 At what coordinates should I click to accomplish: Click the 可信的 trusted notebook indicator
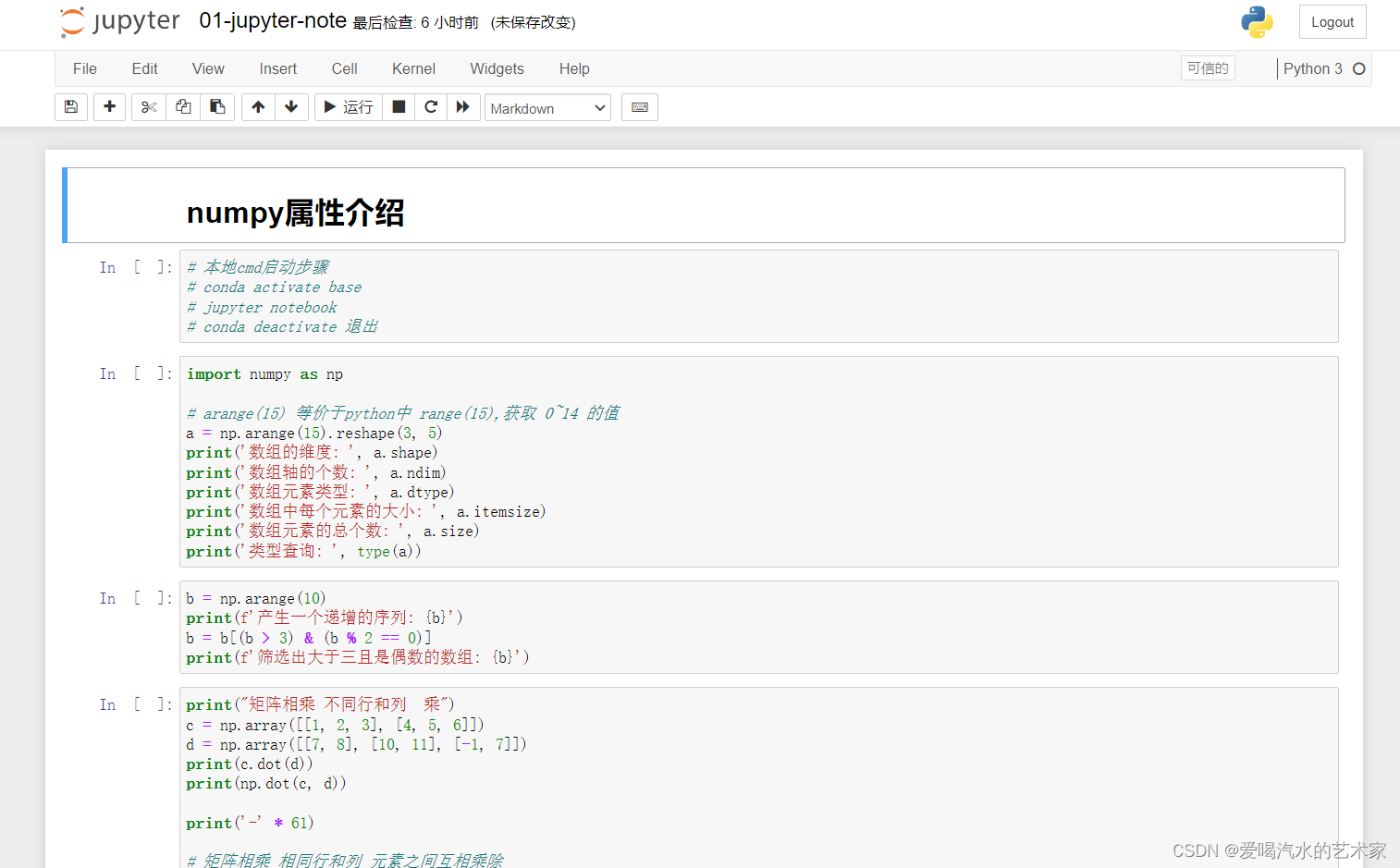(1208, 68)
